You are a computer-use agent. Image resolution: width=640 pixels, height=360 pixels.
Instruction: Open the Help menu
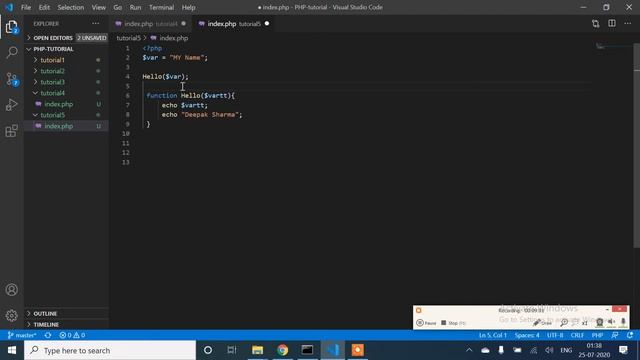point(188,7)
